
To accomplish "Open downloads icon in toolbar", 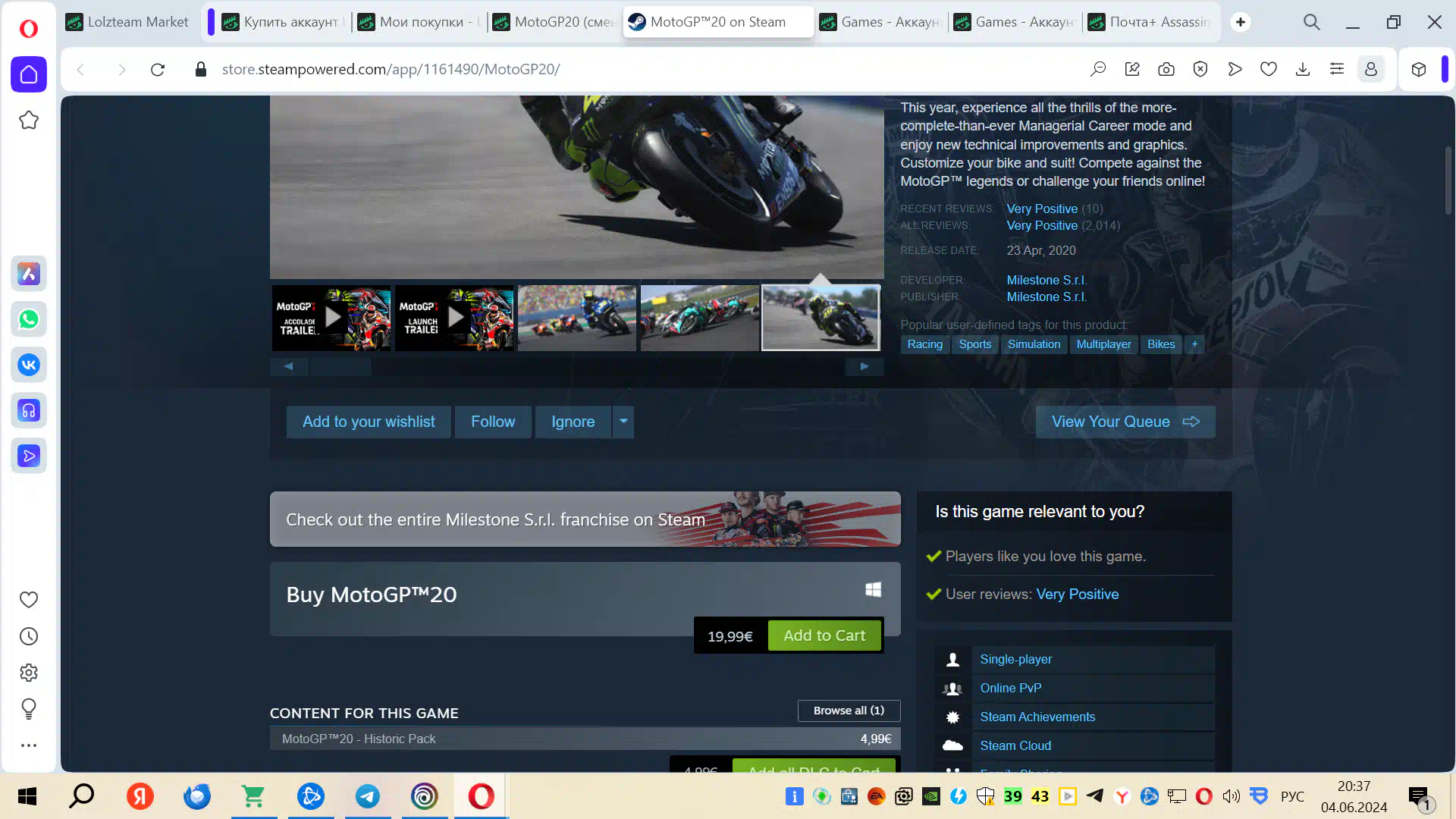I will [1303, 70].
